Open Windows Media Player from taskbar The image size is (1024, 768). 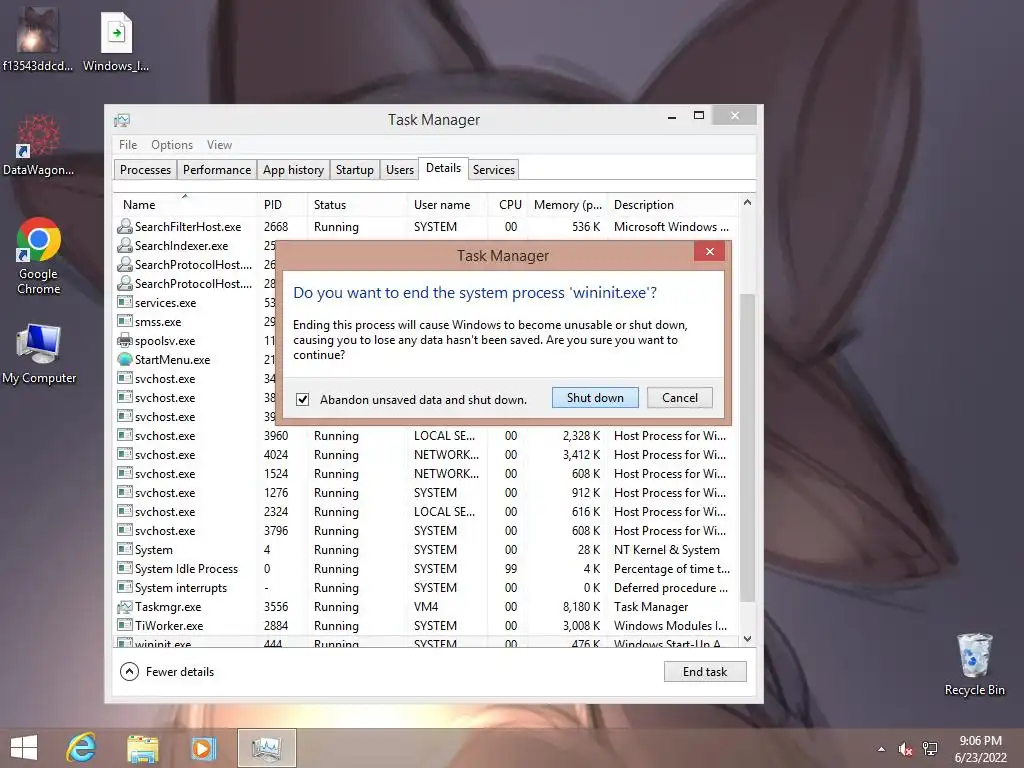click(x=203, y=748)
